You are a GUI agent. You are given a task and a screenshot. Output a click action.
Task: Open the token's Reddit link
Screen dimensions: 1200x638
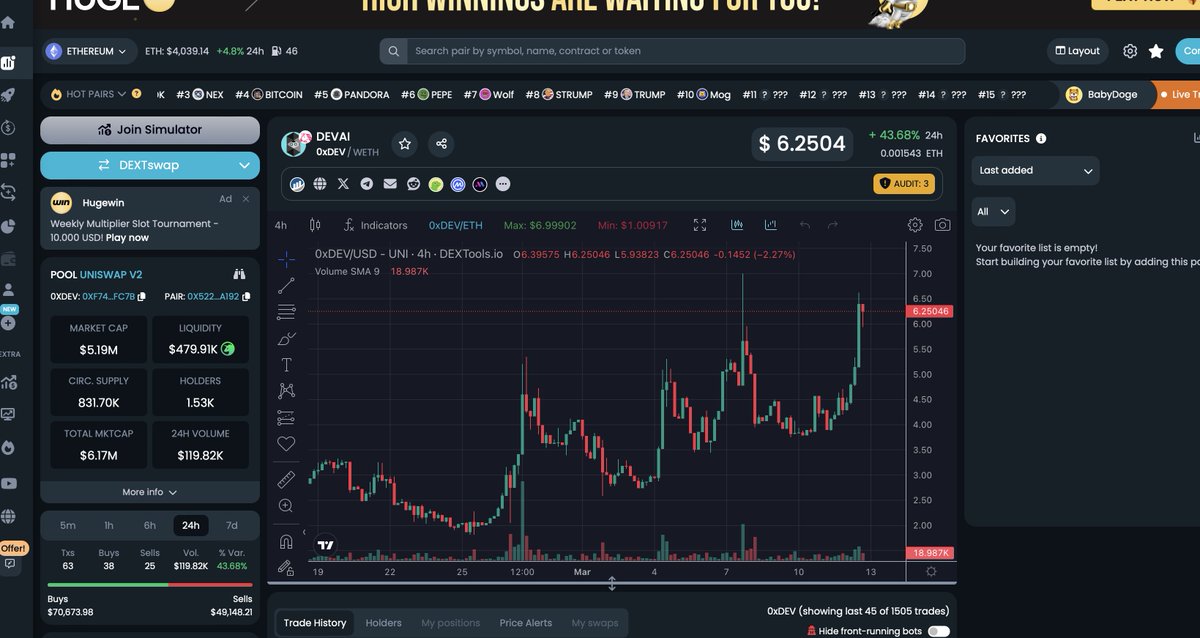point(413,184)
